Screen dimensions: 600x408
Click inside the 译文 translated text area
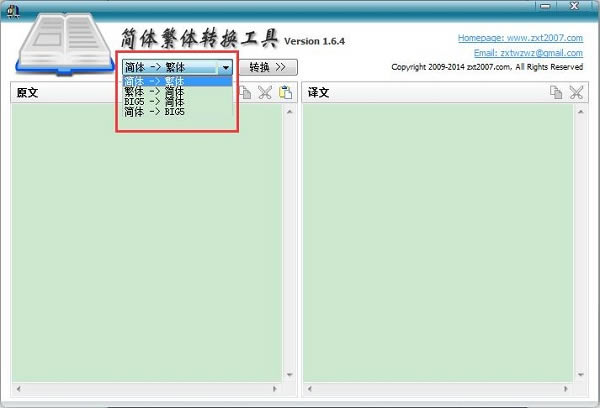point(437,250)
